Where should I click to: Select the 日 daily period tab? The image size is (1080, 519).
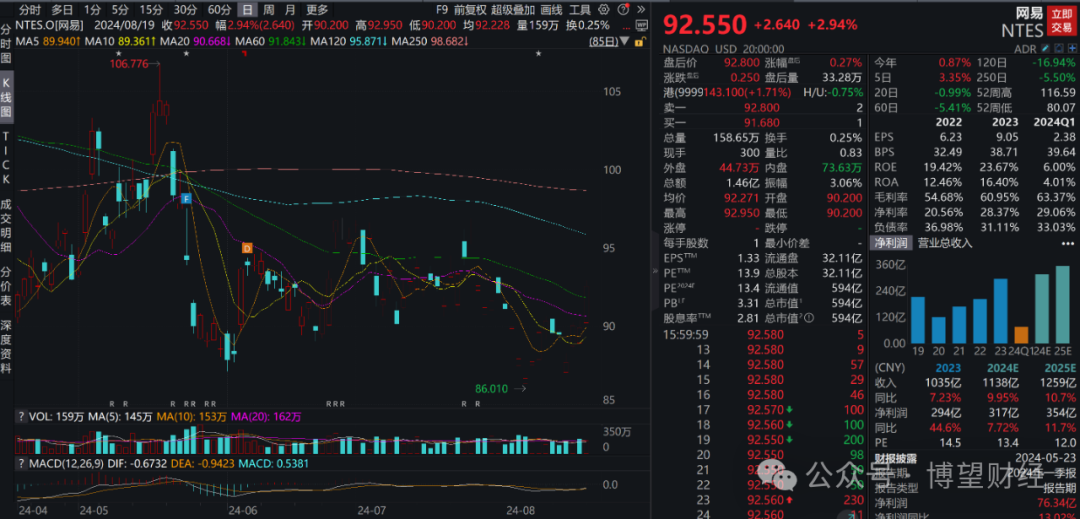pos(247,10)
